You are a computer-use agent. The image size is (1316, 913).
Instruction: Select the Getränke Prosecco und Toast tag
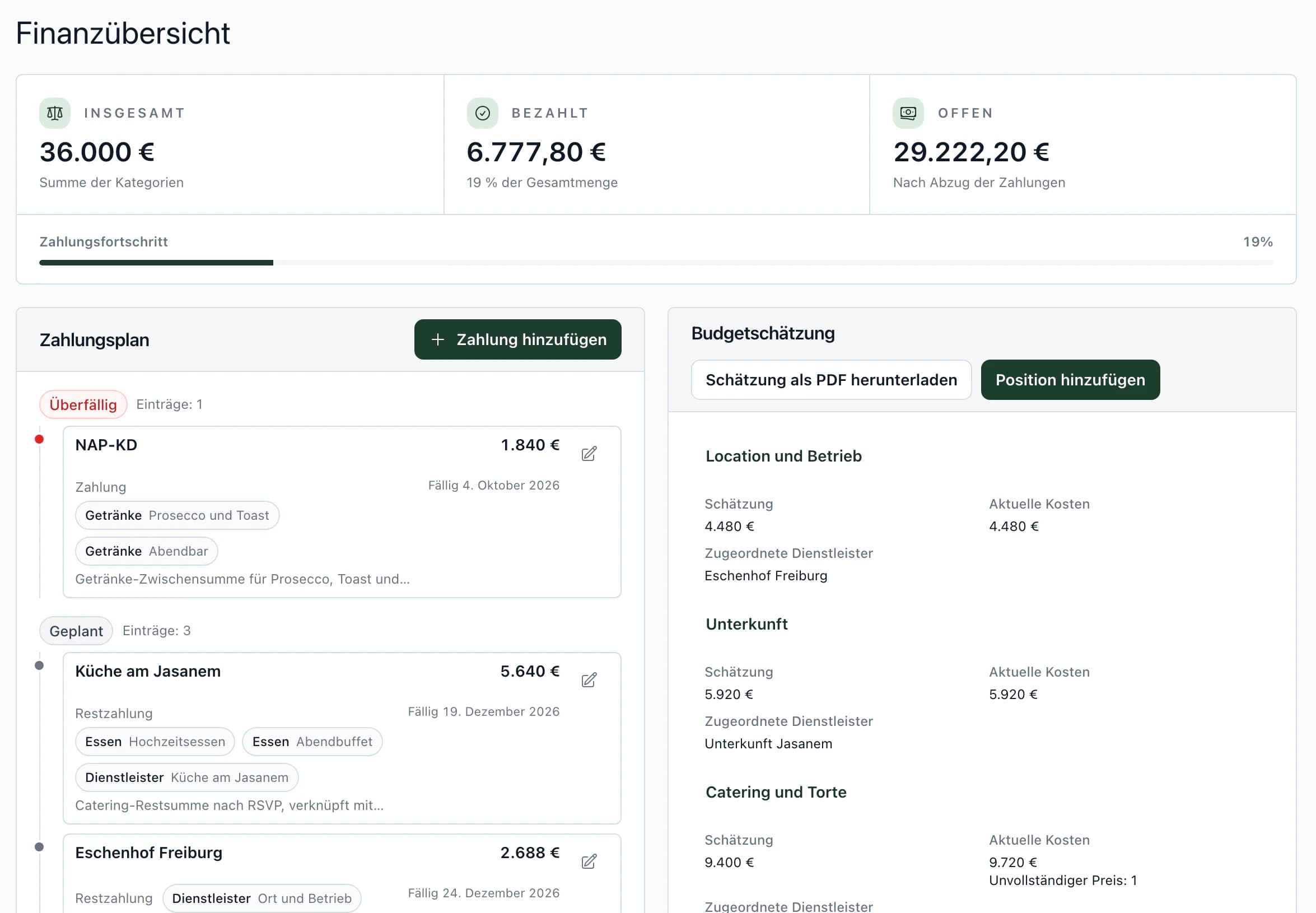(x=178, y=515)
